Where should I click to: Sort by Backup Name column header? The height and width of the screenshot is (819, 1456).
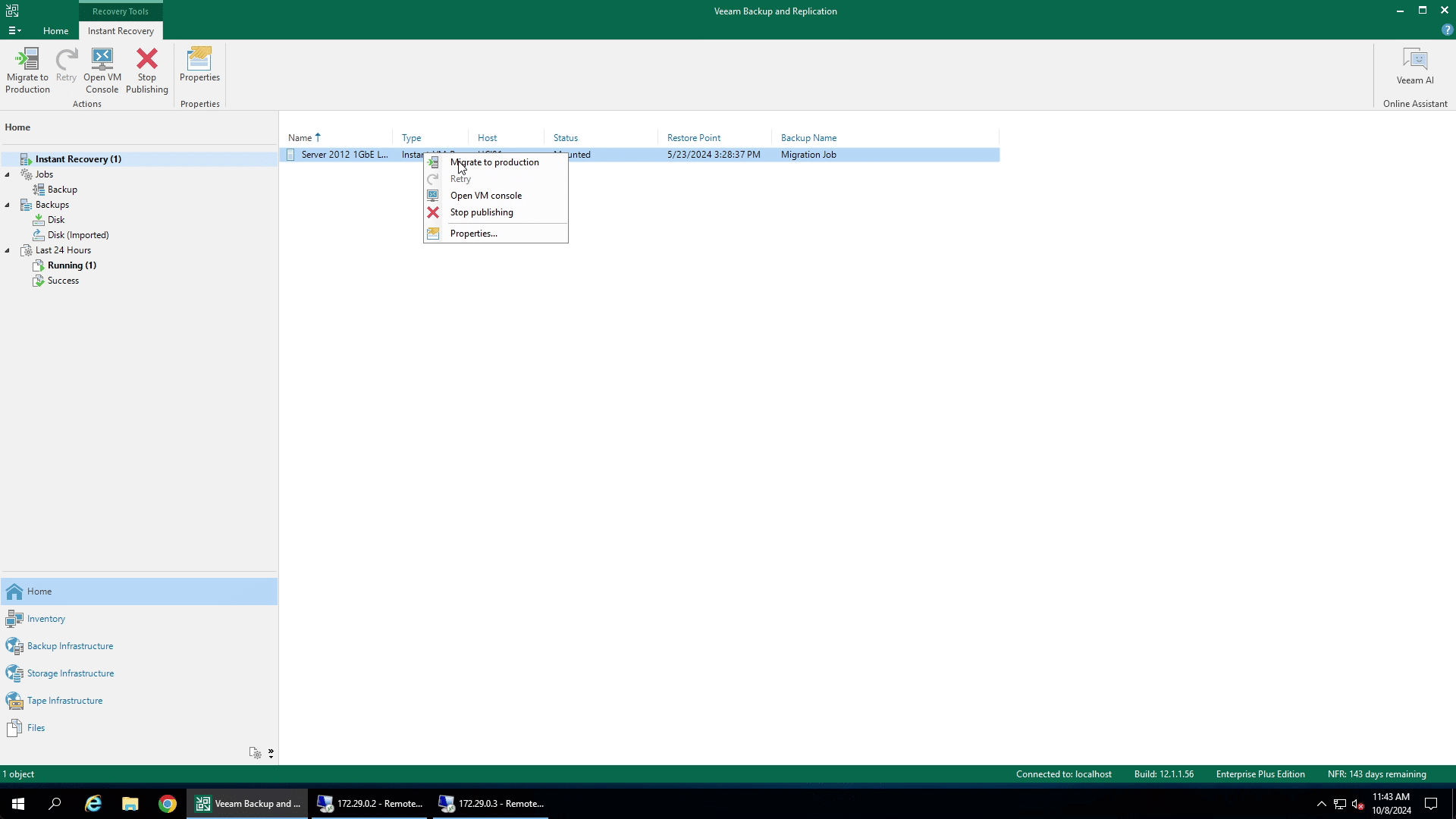(885, 138)
